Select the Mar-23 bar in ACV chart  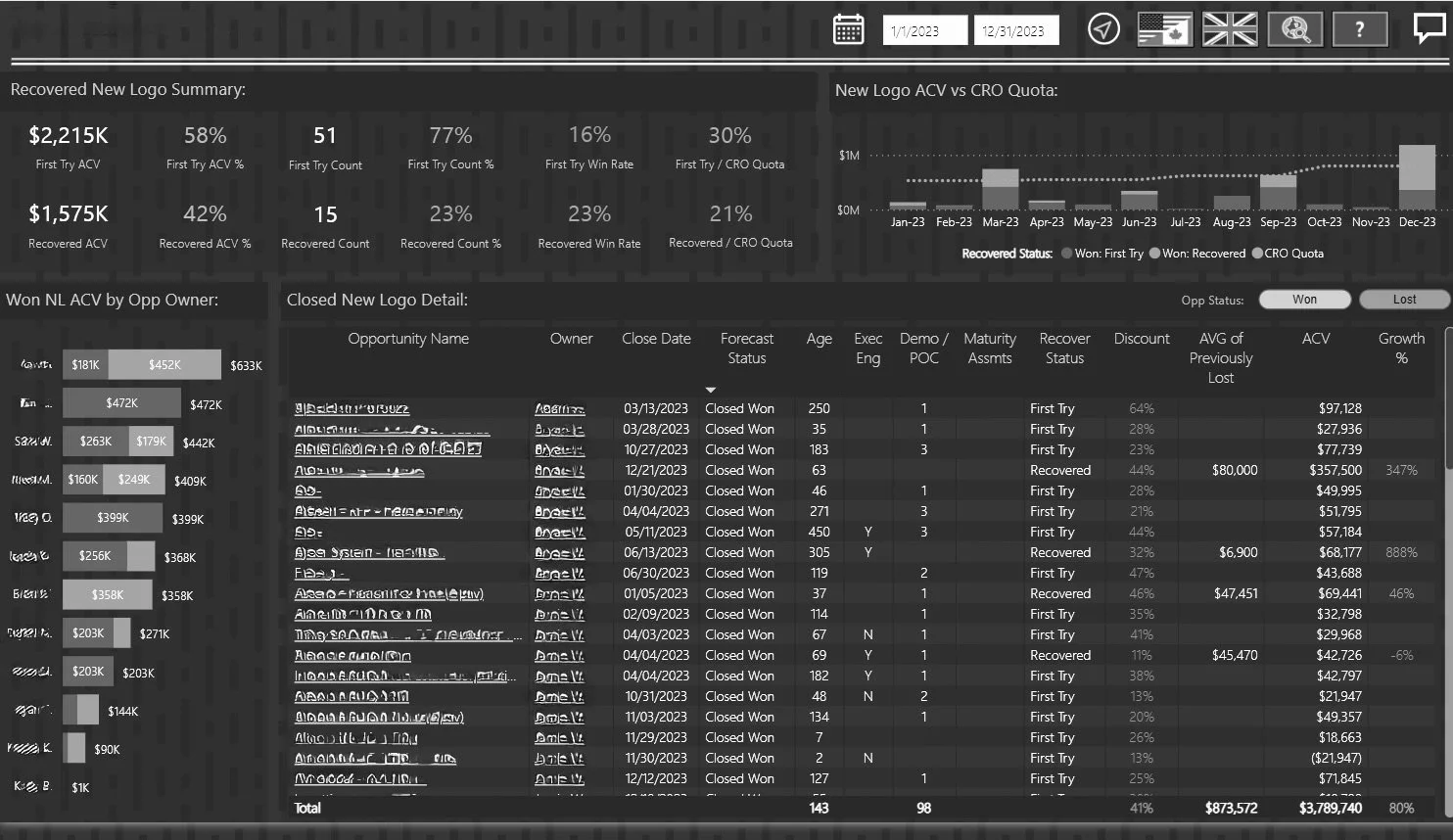pos(1000,189)
